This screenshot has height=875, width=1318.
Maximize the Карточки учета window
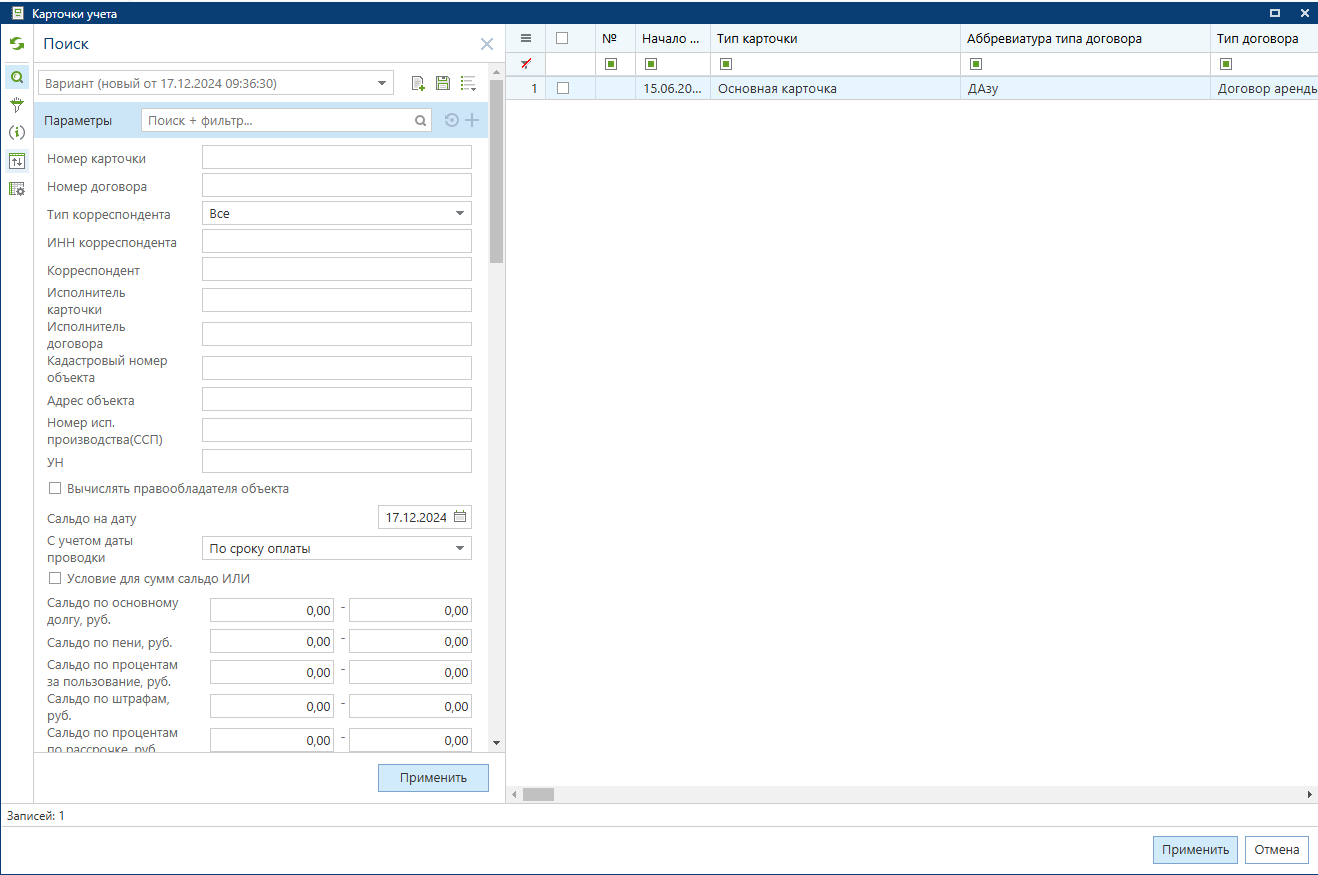1274,13
